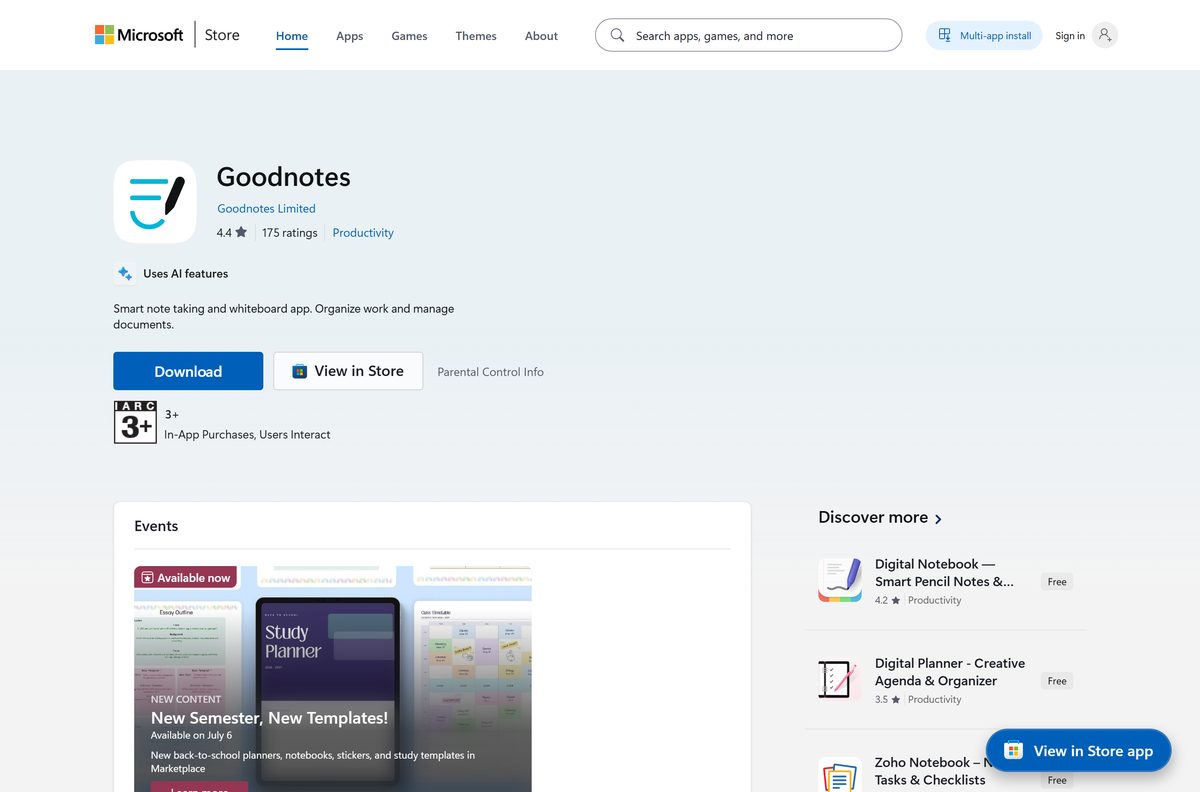Click the Download button
Viewport: 1200px width, 792px height.
point(188,371)
